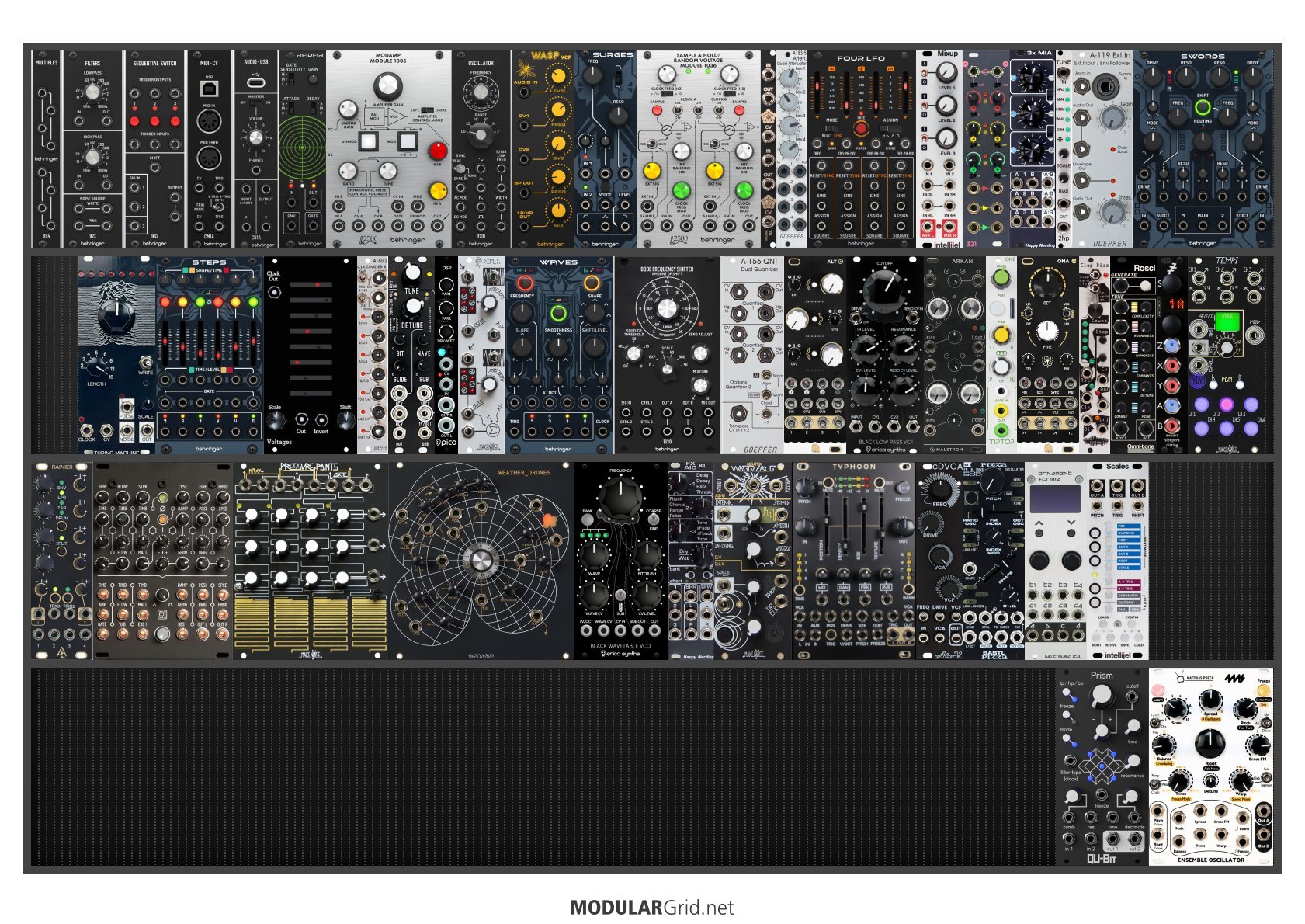Click the leftmost Four LFO rate slider
The width and height of the screenshot is (1305, 924).
point(817,94)
